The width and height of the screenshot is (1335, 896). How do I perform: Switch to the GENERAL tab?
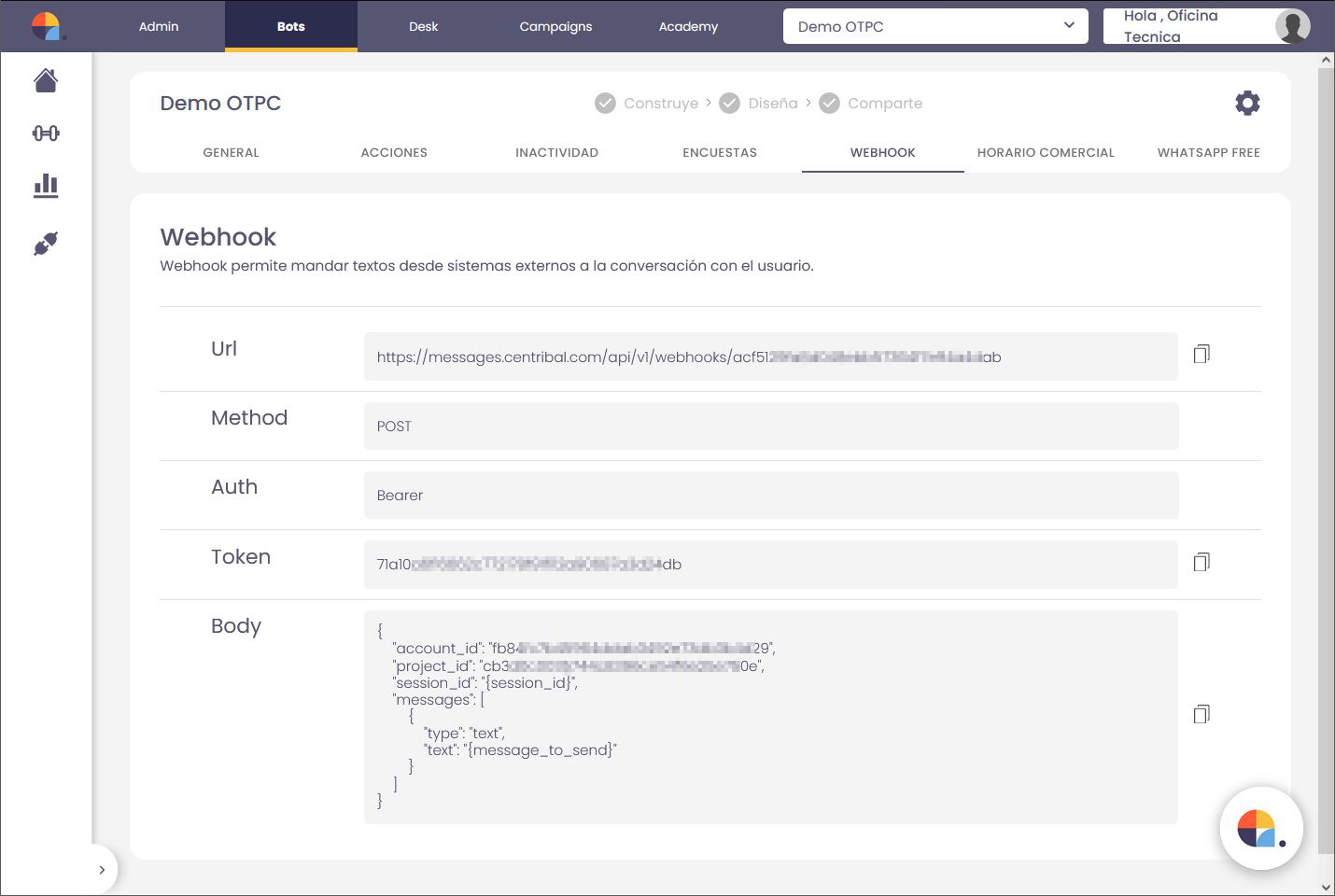(x=231, y=152)
